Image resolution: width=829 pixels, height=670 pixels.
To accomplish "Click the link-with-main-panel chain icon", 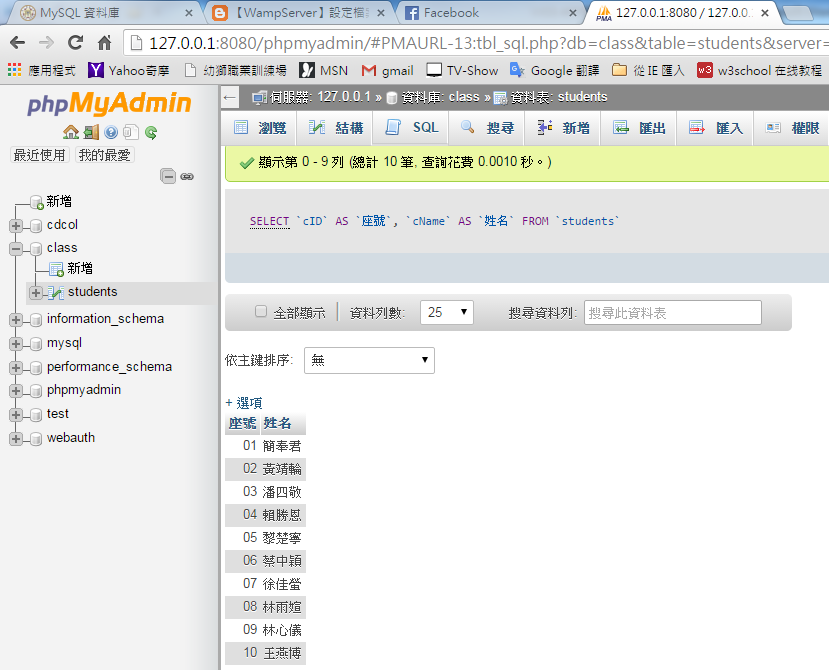I will (187, 177).
